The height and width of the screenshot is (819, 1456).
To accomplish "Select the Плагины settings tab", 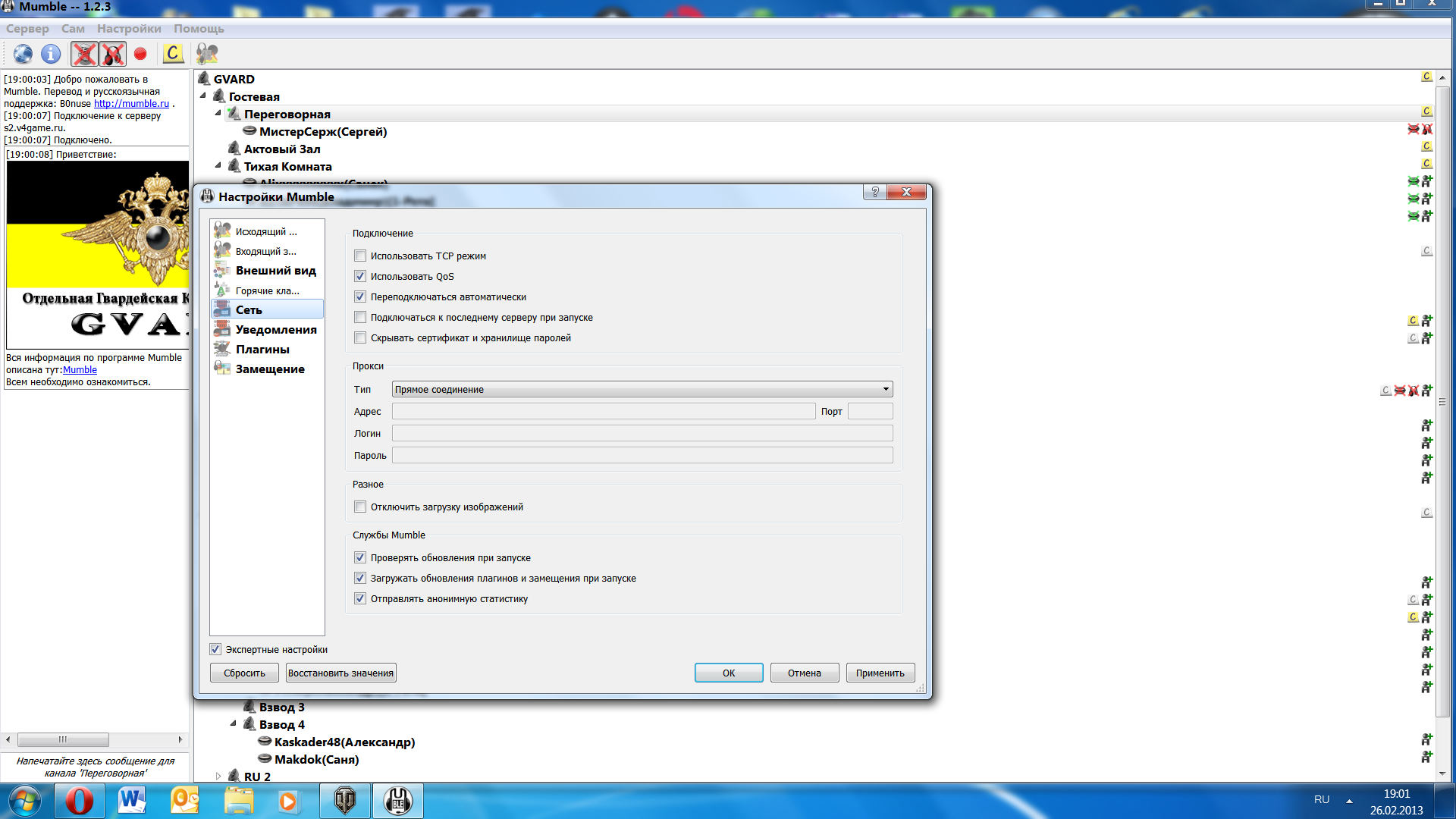I will [x=262, y=350].
